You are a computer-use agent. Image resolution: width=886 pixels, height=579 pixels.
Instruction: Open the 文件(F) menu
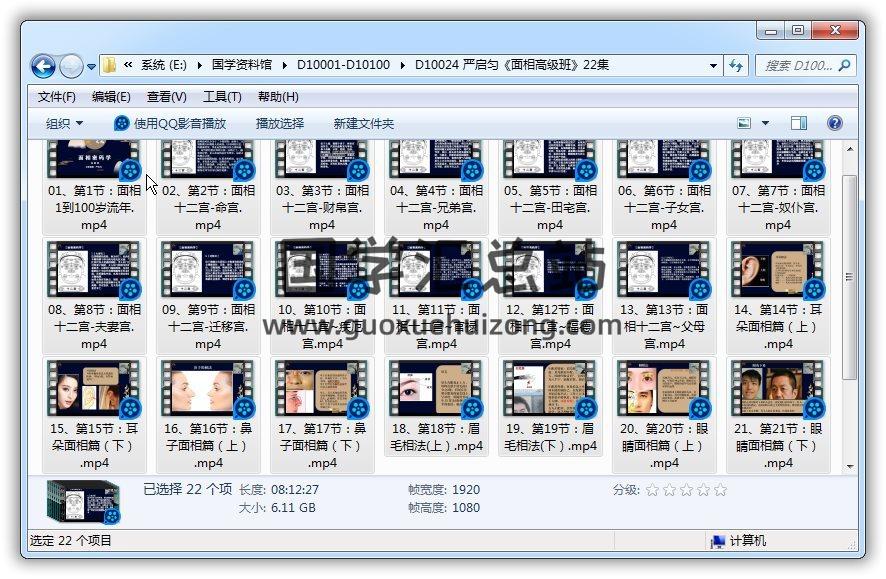click(x=57, y=97)
